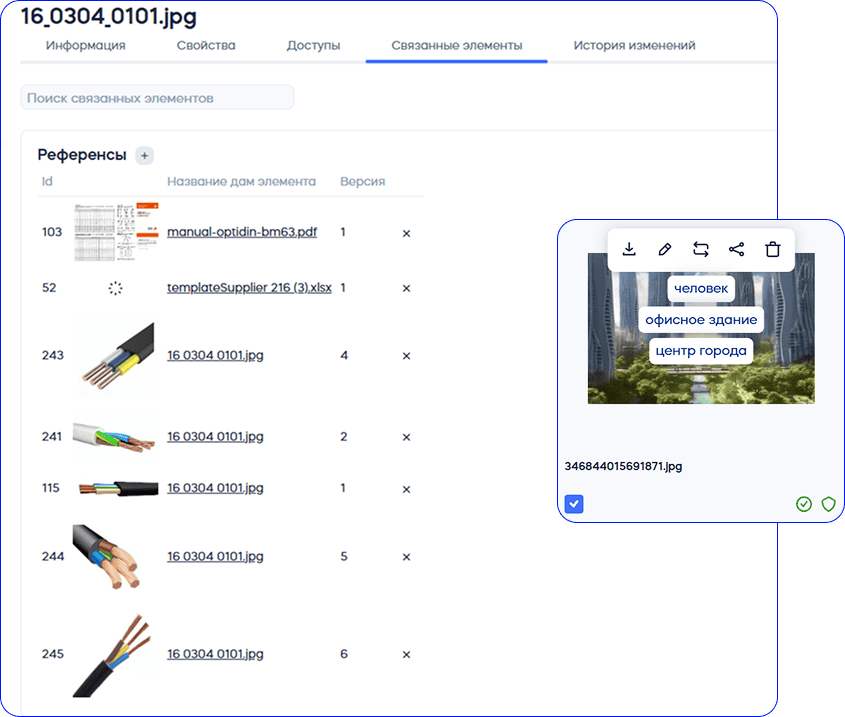Click the pencil edit icon
Screen dimensions: 845x717
click(x=664, y=249)
